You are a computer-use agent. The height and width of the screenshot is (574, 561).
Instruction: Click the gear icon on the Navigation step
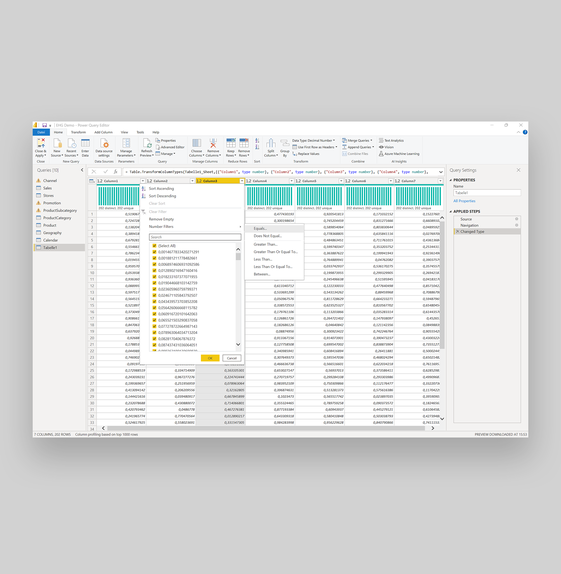point(517,225)
